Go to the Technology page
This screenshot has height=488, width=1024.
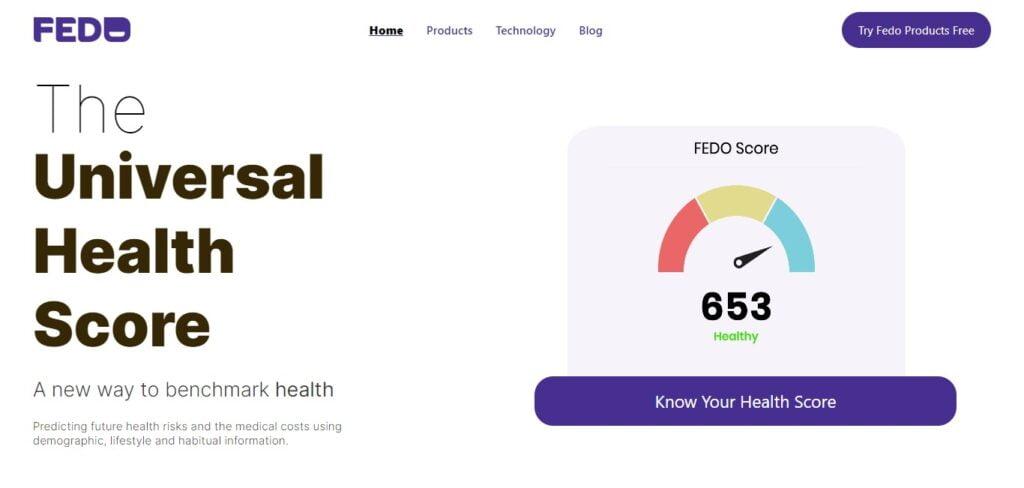[525, 31]
